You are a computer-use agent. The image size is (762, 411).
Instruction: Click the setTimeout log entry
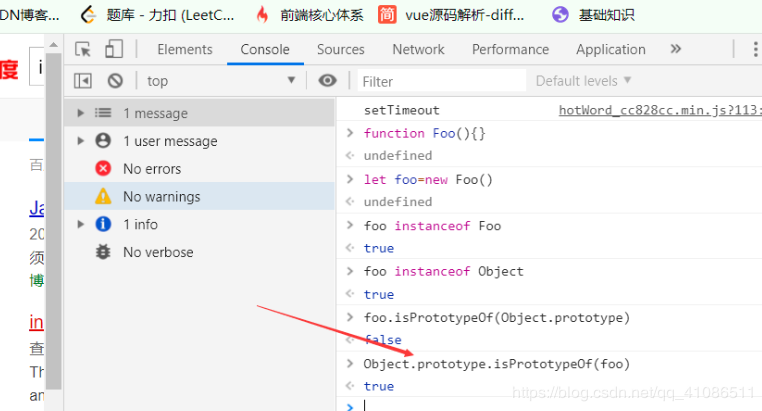coord(401,110)
